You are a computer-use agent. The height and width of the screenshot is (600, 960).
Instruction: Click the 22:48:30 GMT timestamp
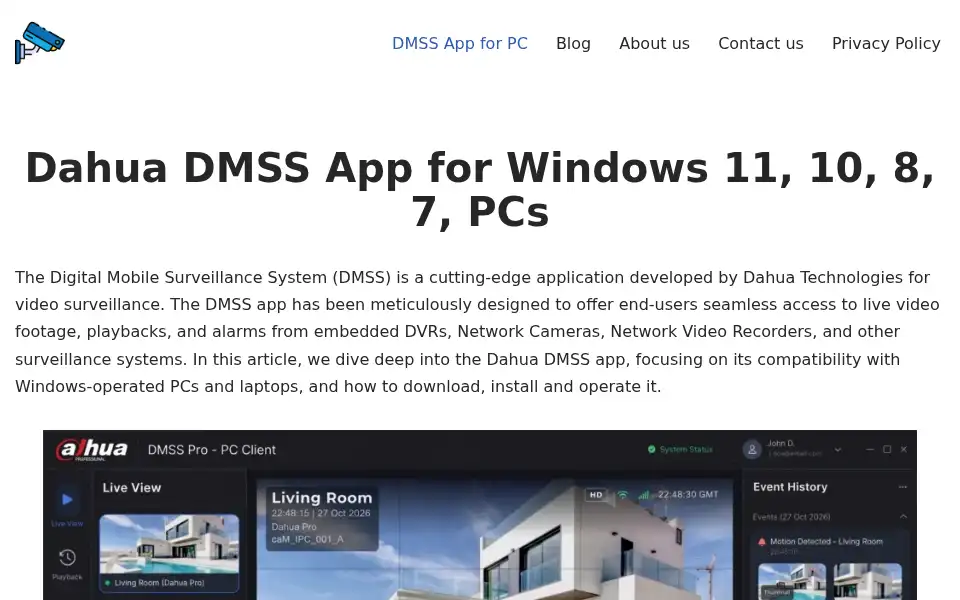point(688,495)
